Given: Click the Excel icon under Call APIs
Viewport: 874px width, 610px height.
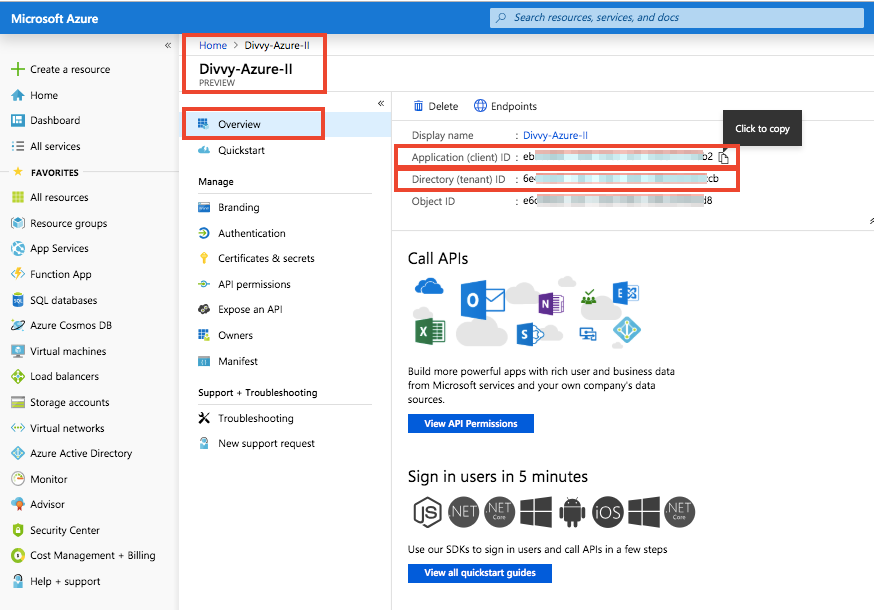Looking at the screenshot, I should (430, 331).
